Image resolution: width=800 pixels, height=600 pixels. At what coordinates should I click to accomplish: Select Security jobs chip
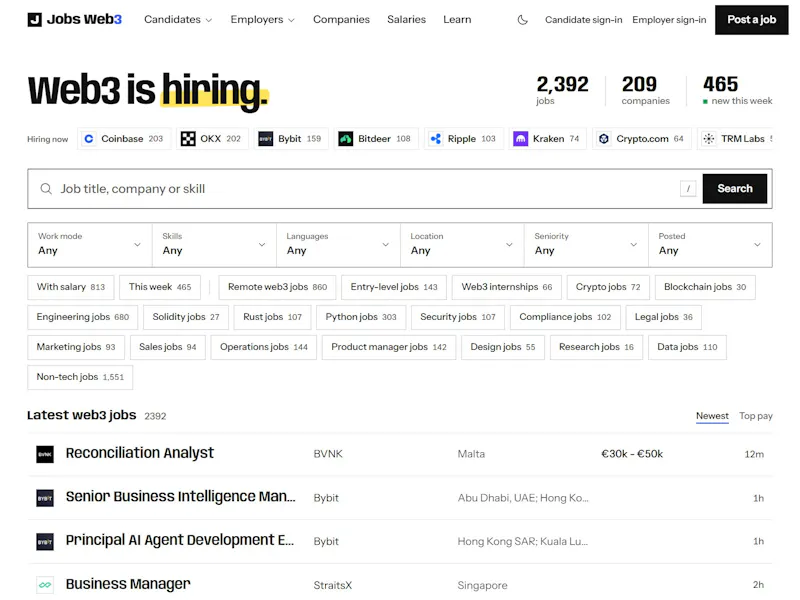(458, 317)
